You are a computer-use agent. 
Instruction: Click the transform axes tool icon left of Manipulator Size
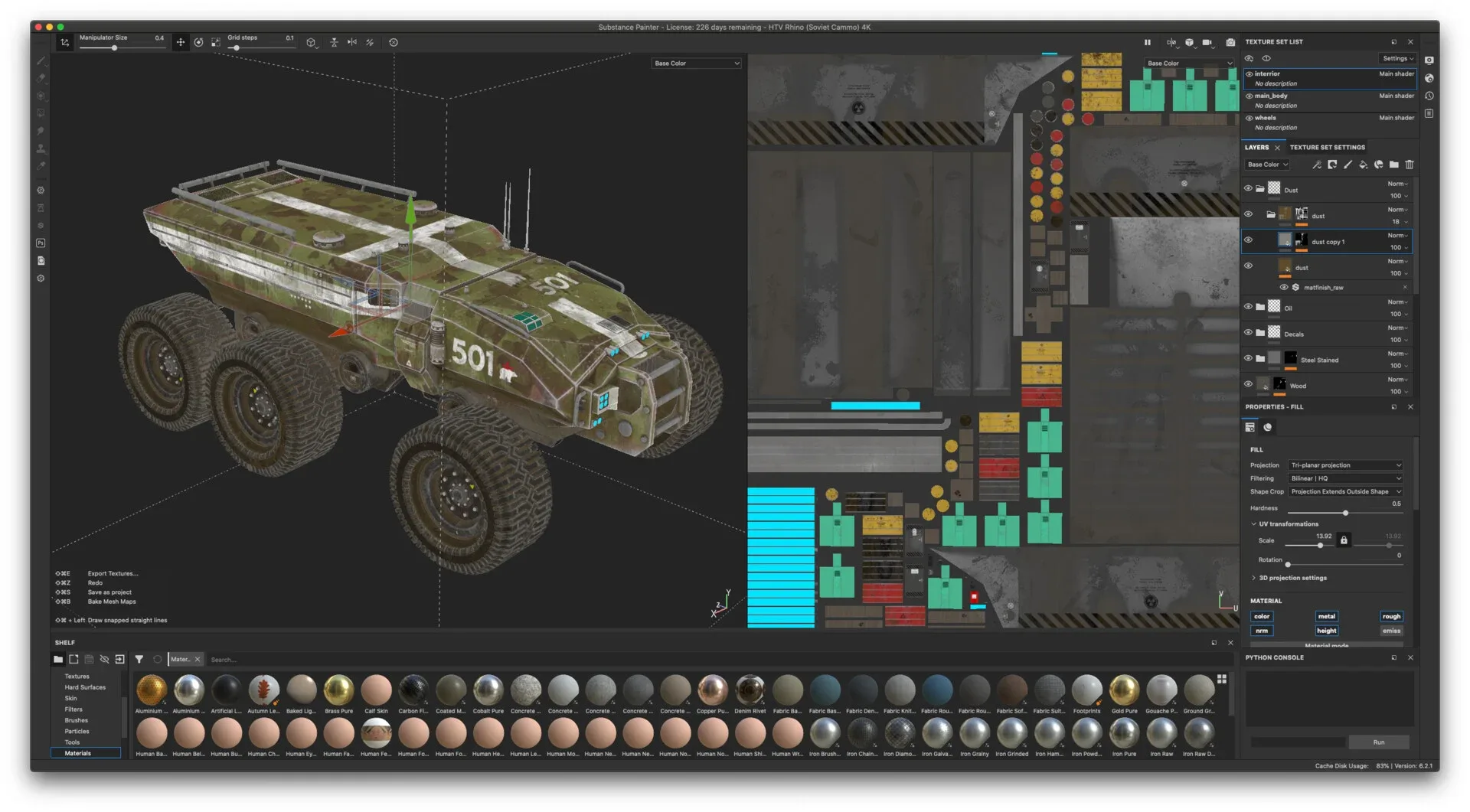(x=65, y=43)
